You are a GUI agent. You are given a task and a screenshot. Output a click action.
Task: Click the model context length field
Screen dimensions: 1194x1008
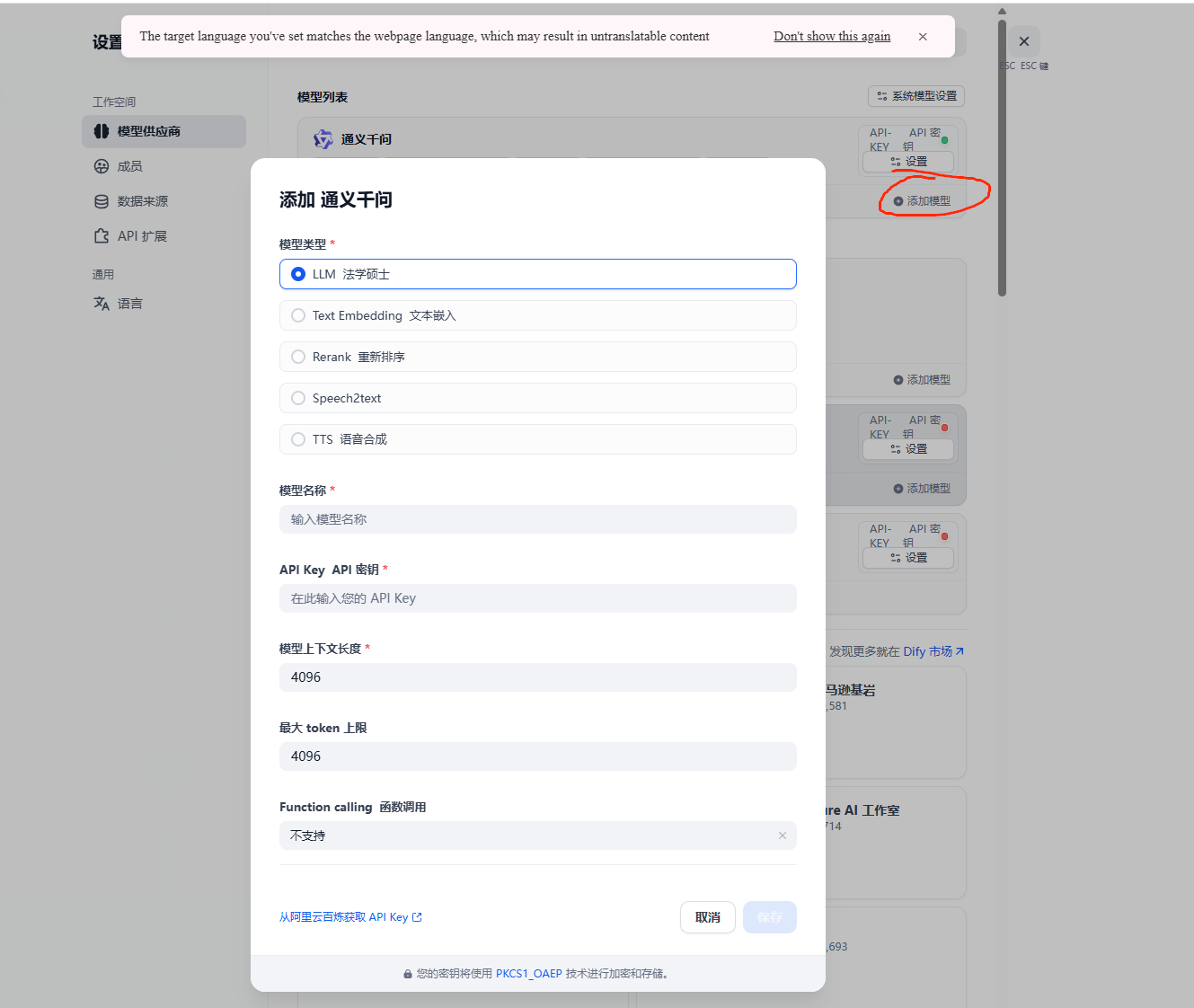coord(537,677)
